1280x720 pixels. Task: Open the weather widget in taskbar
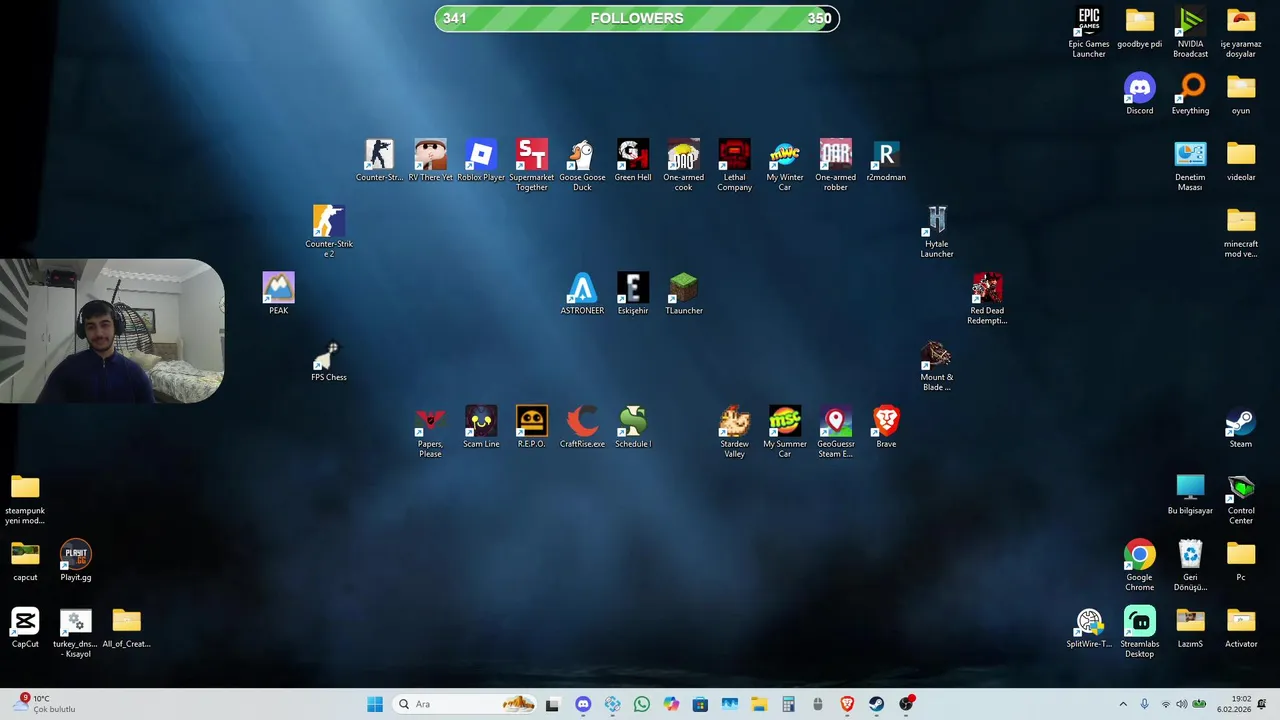coord(44,704)
